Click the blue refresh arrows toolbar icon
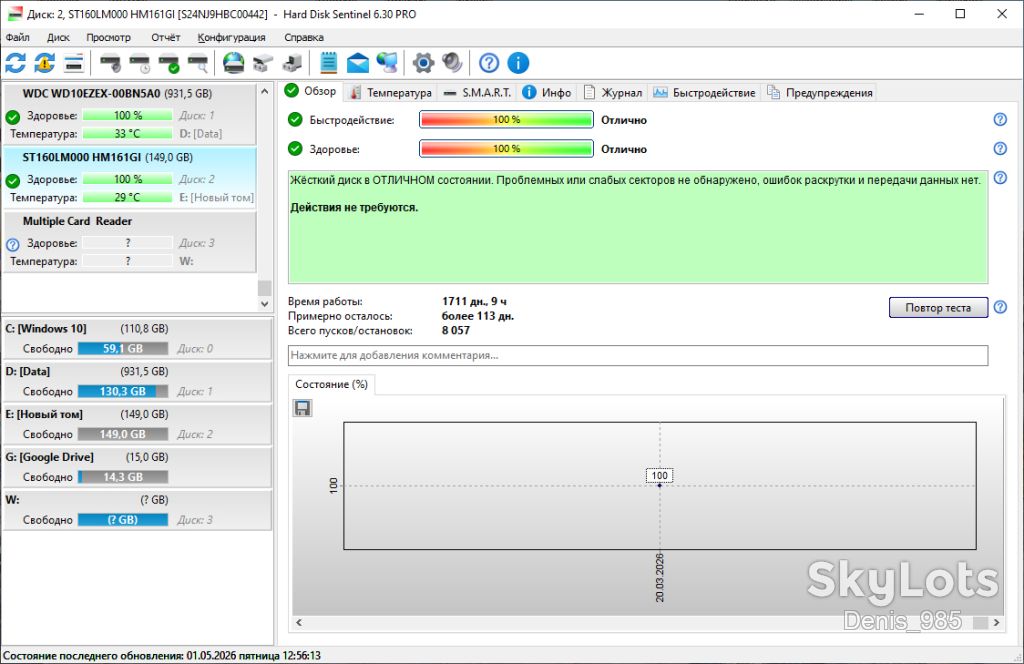This screenshot has width=1024, height=664. tap(16, 63)
